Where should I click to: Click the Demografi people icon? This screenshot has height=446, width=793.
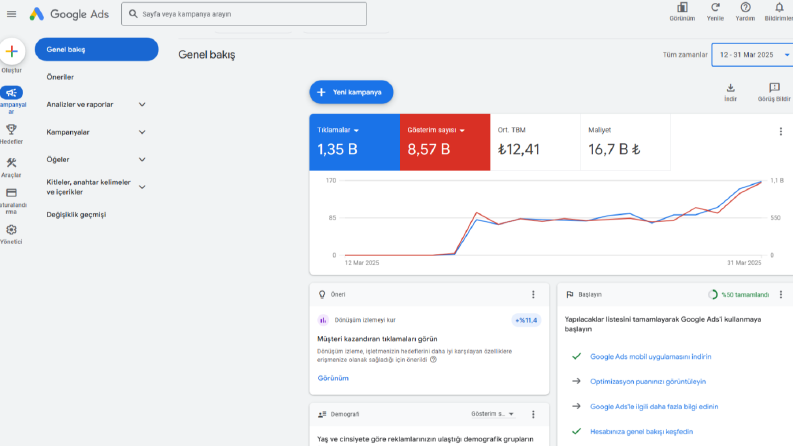point(322,414)
